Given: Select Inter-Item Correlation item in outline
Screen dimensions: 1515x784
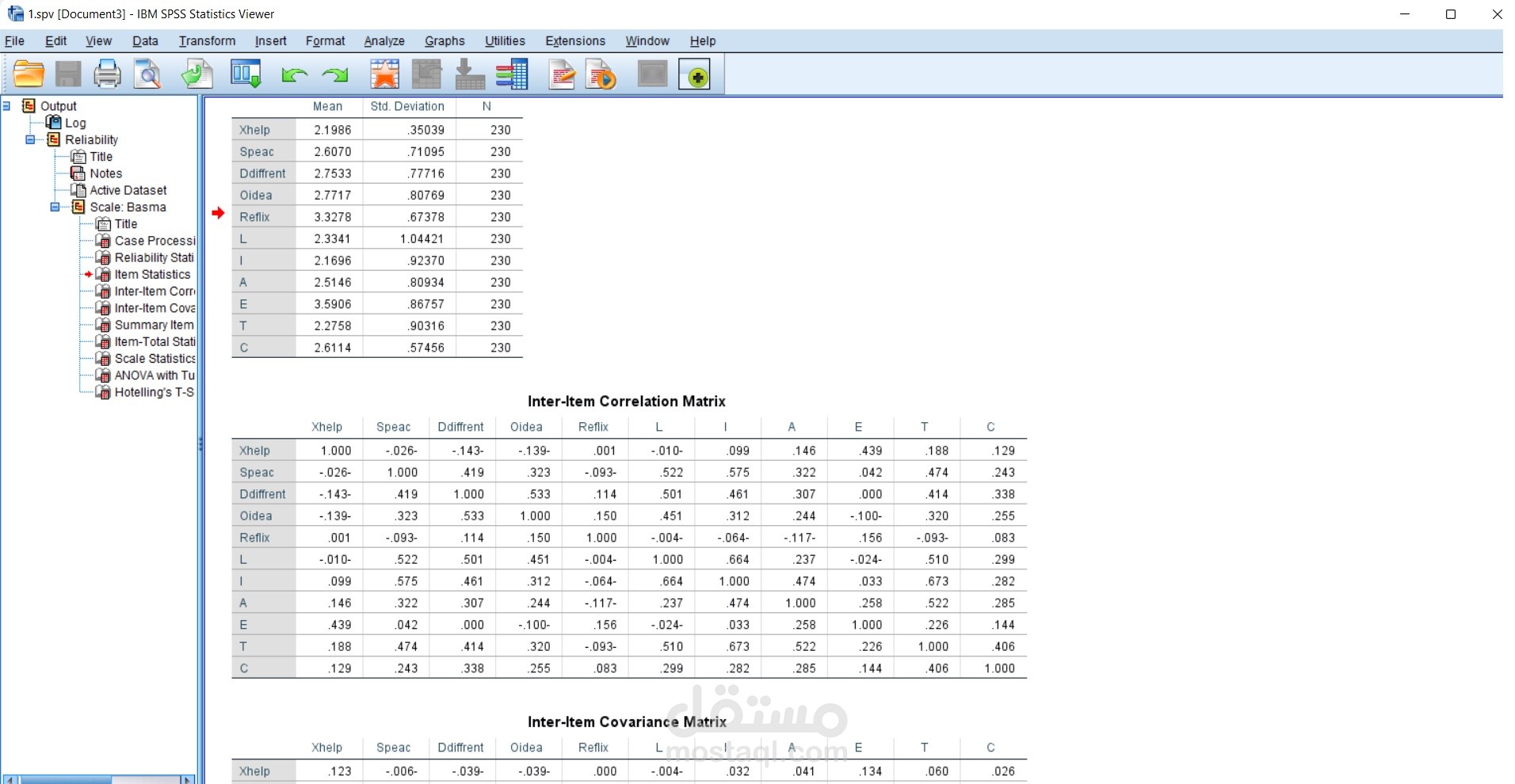Looking at the screenshot, I should coord(155,291).
